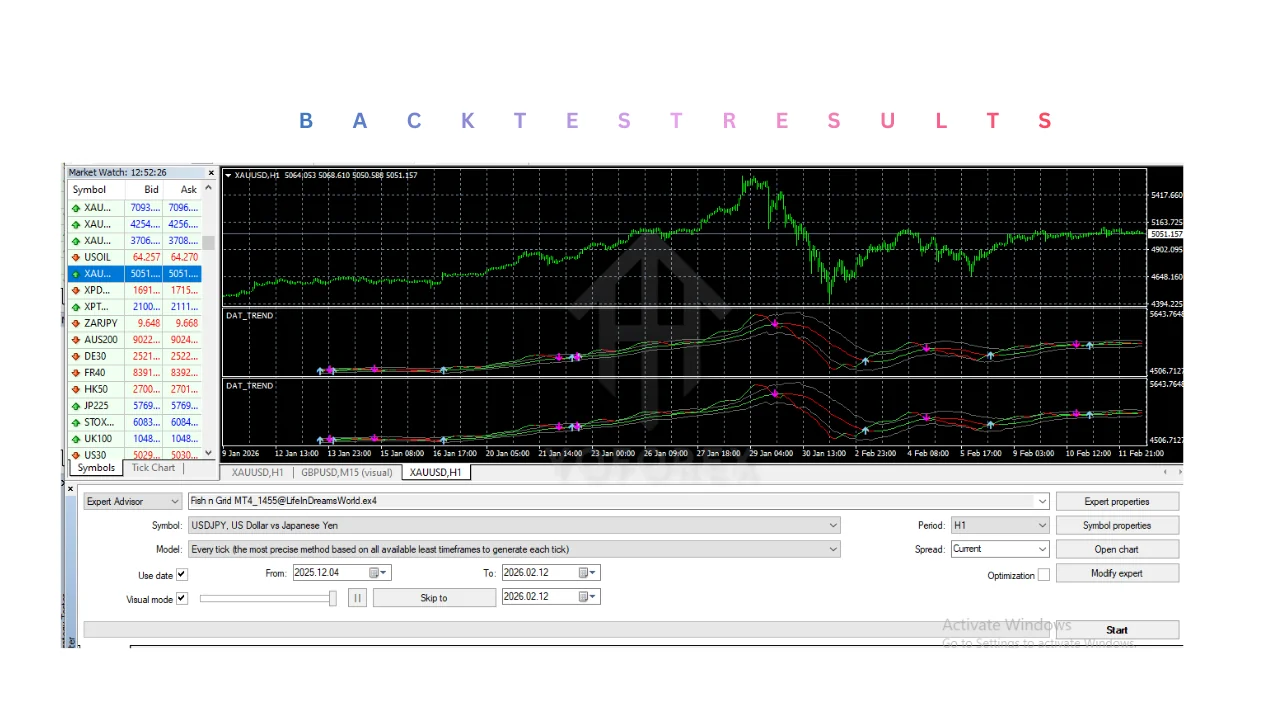Image resolution: width=1280 pixels, height=720 pixels.
Task: Close the Strategy Tester panel
Action: pyautogui.click(x=70, y=489)
